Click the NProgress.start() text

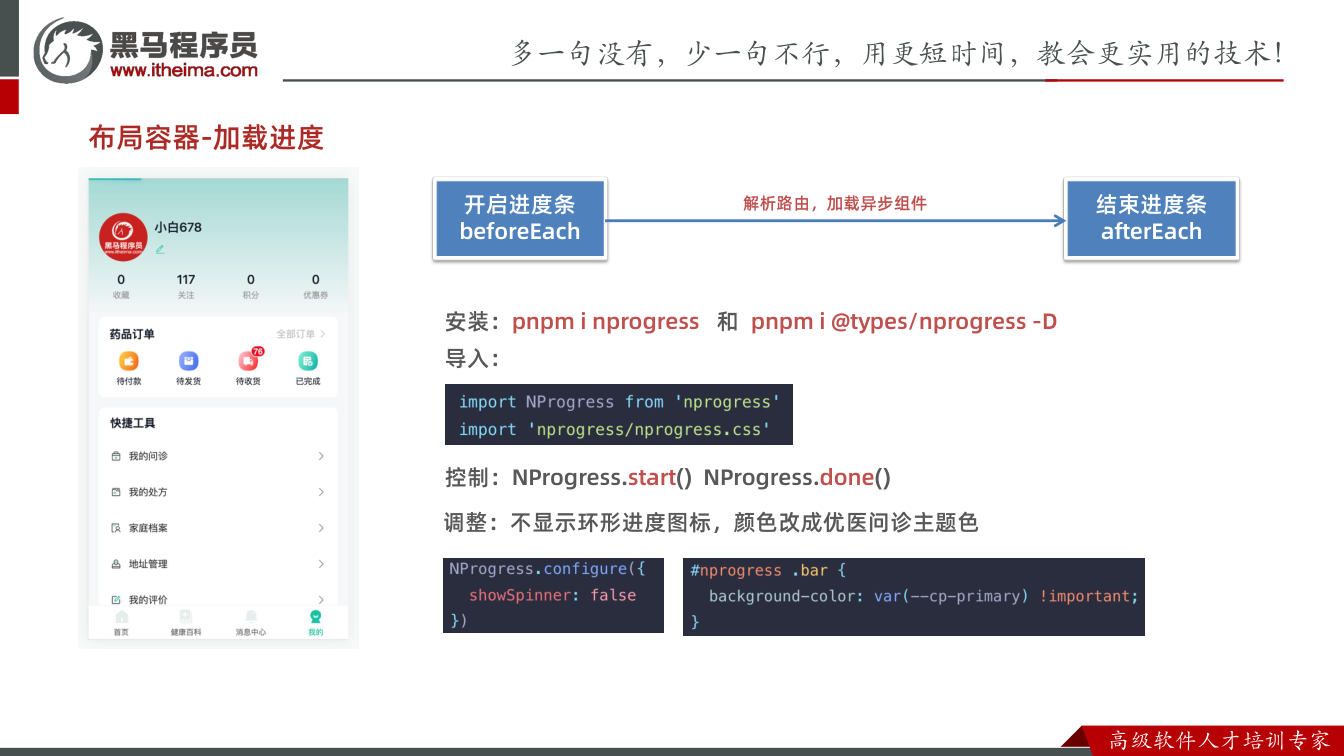coord(602,478)
